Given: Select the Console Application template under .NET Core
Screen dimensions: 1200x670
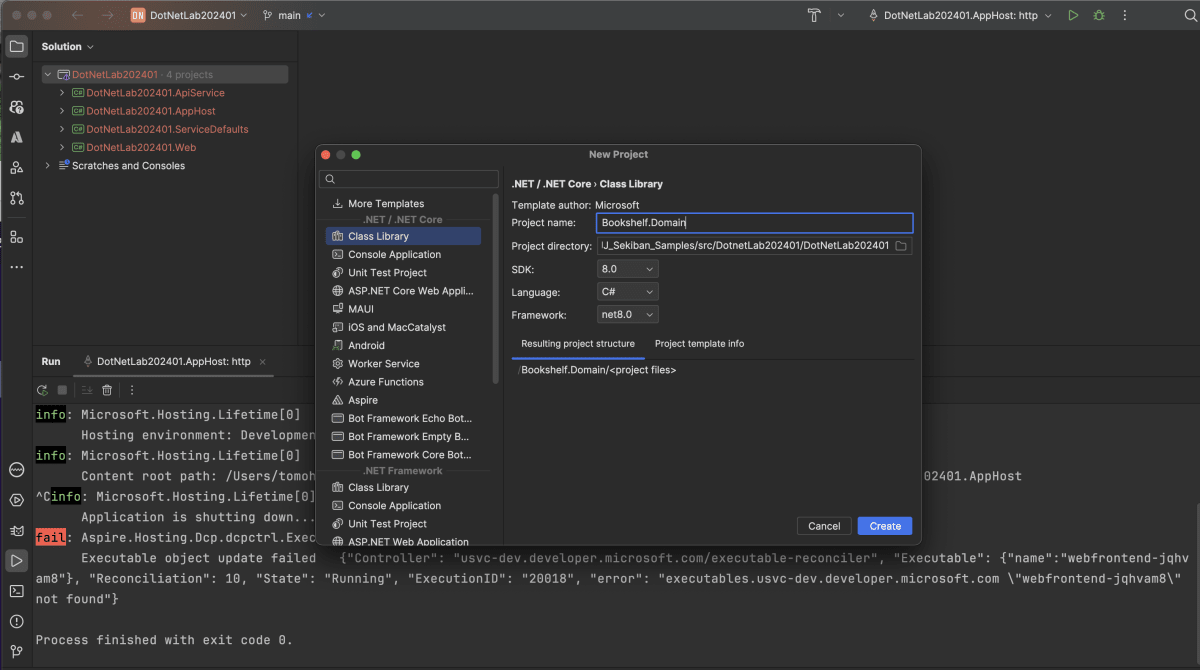Looking at the screenshot, I should pyautogui.click(x=394, y=255).
